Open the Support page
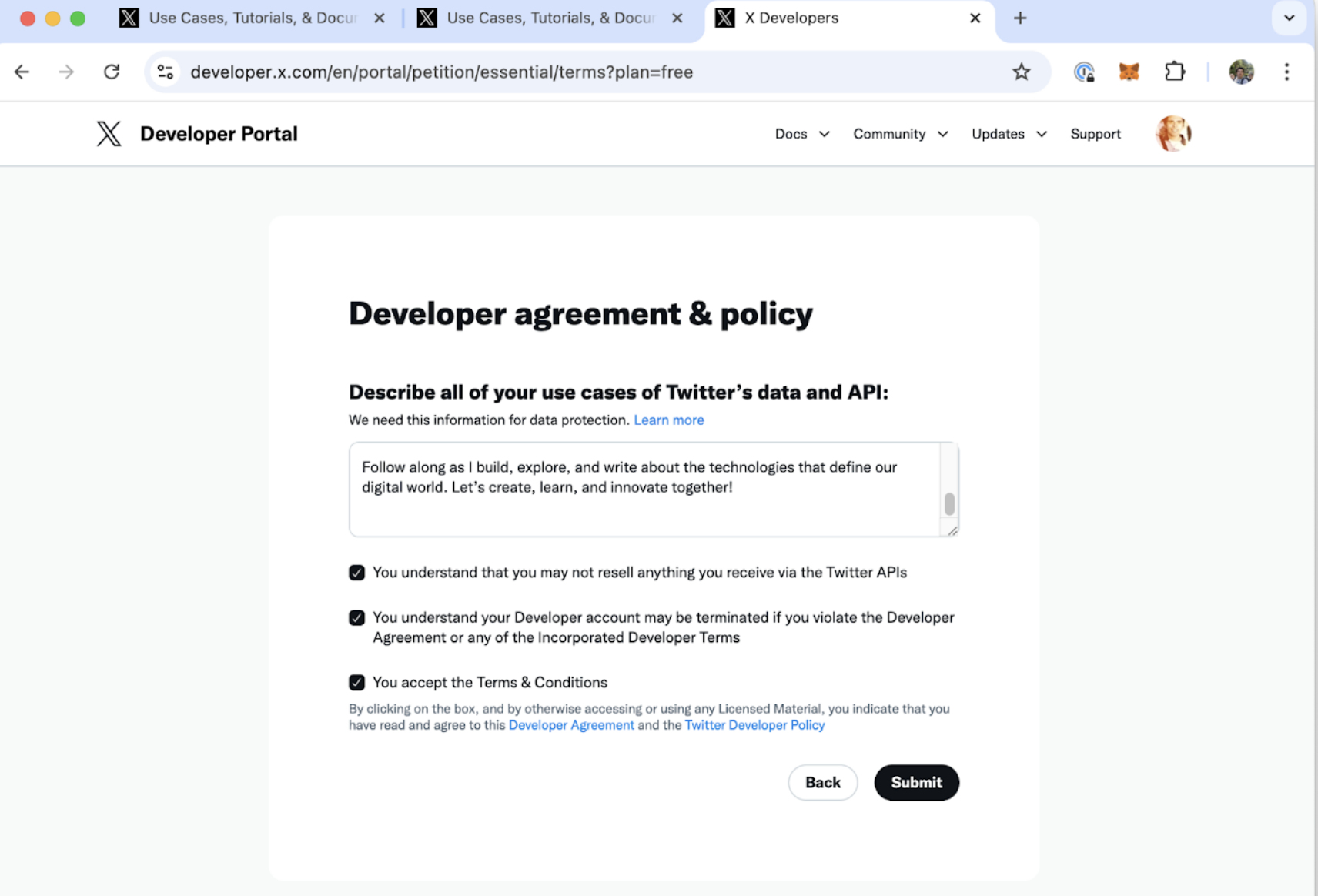Viewport: 1318px width, 896px height. click(x=1095, y=134)
